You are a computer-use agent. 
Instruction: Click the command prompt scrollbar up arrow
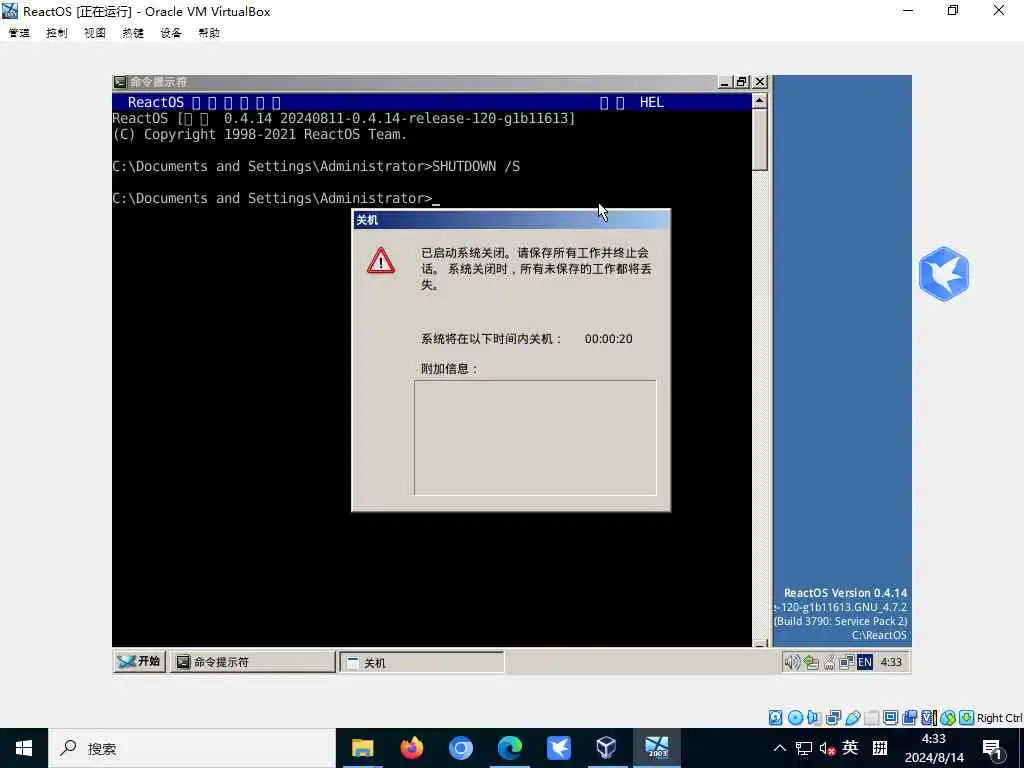[760, 101]
